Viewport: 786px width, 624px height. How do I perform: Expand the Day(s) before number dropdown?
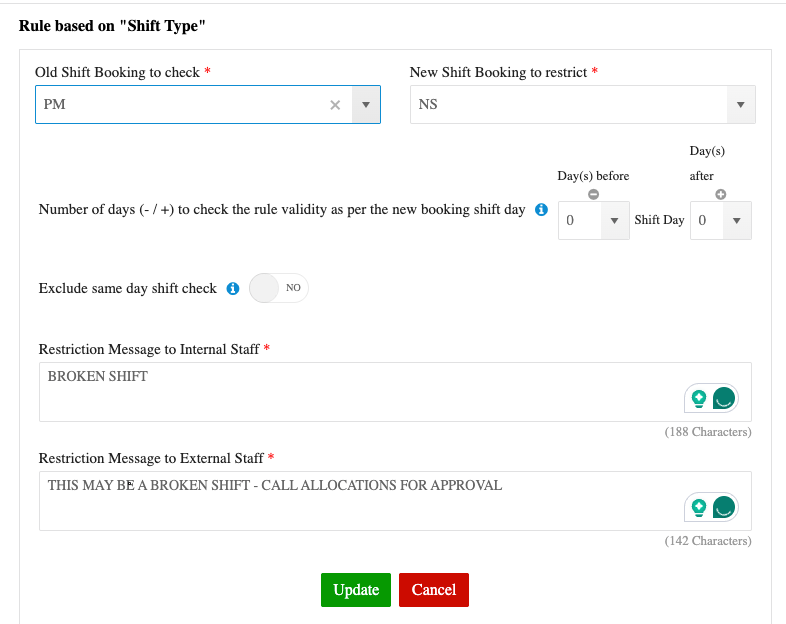[x=614, y=220]
